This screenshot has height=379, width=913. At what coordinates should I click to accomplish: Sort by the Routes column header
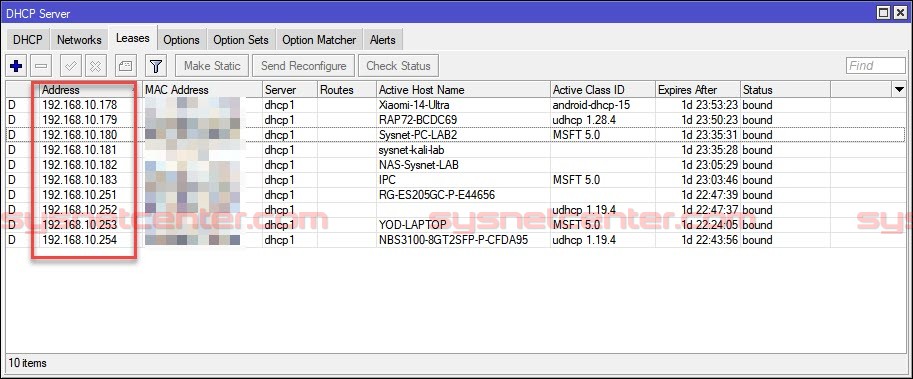click(x=346, y=90)
